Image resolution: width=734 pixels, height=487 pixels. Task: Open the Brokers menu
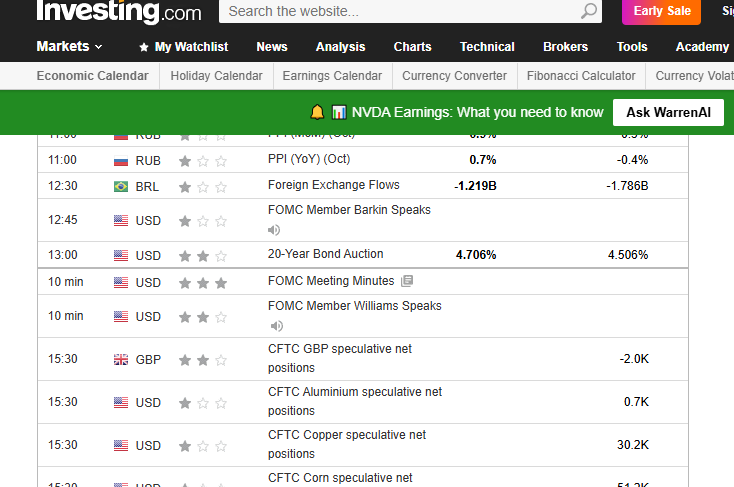pyautogui.click(x=565, y=47)
